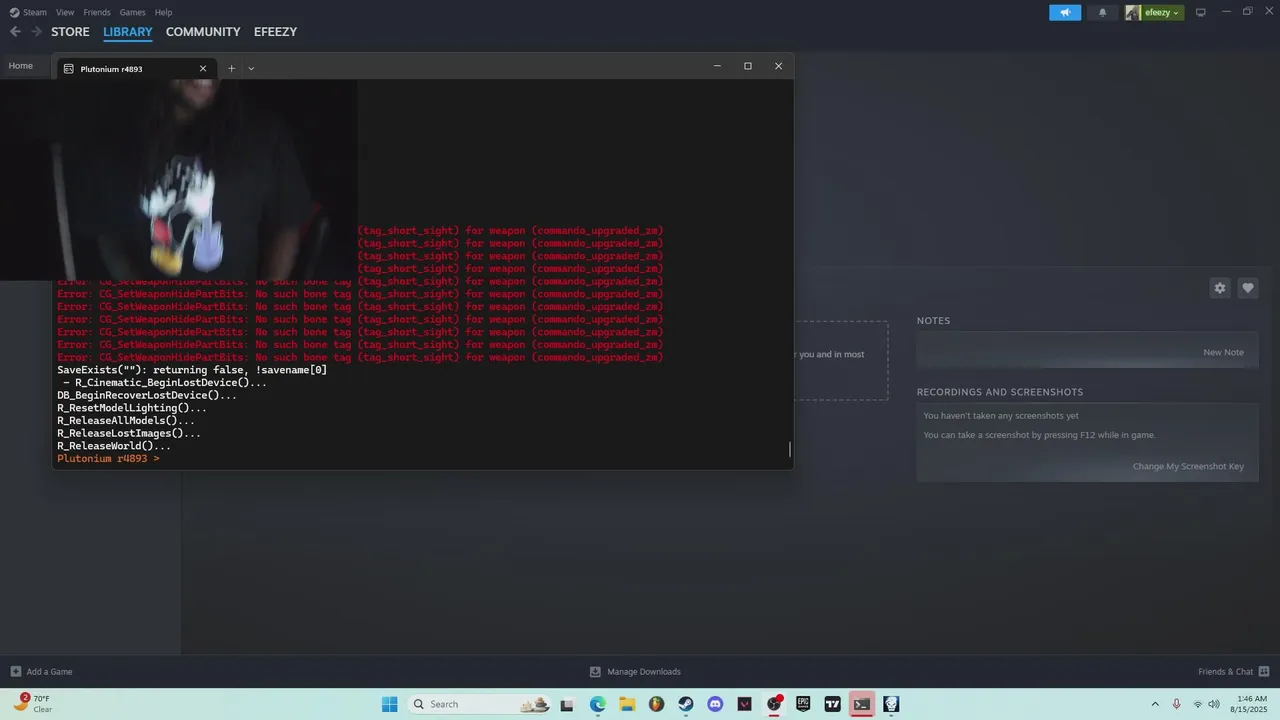Show hidden system tray icons

click(1155, 704)
